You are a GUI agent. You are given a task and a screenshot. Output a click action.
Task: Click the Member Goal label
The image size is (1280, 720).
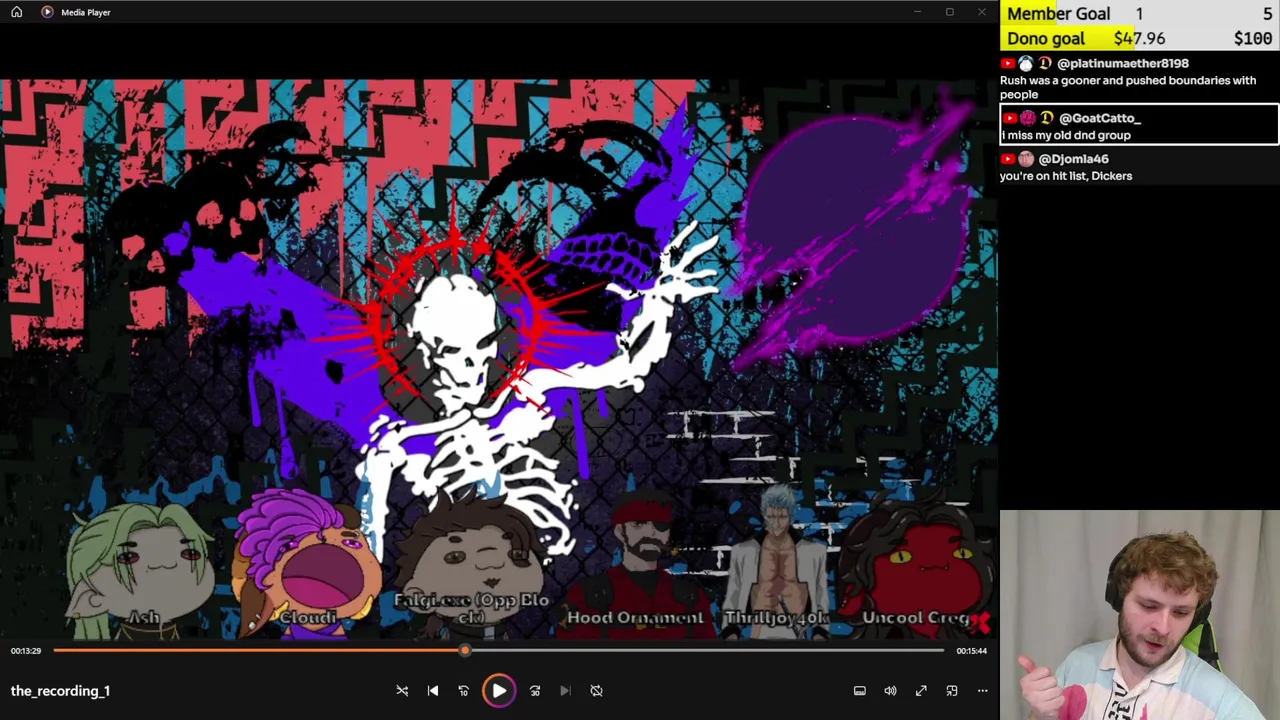pos(1059,13)
